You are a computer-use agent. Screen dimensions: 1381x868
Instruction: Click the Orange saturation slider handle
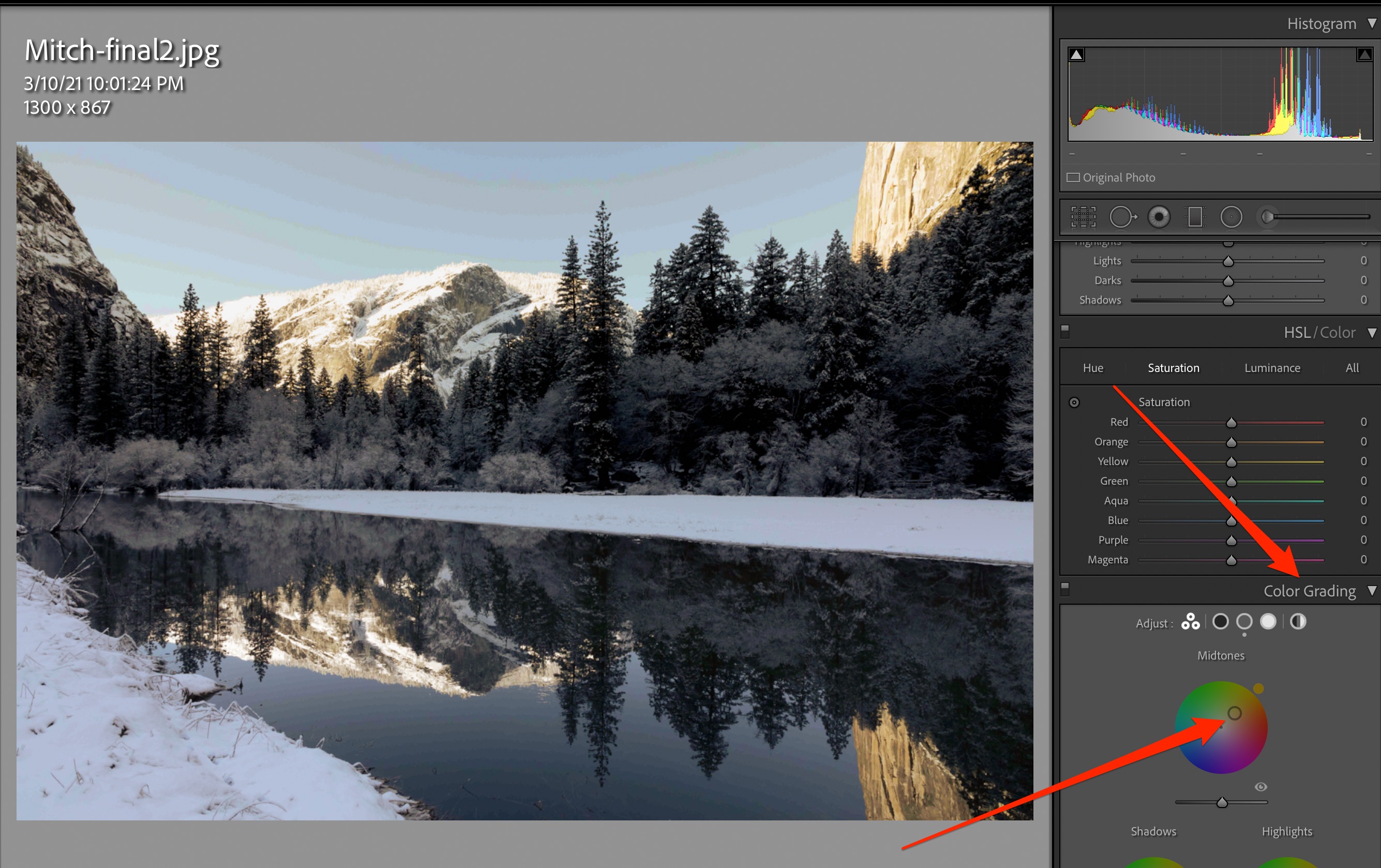[x=1232, y=442]
